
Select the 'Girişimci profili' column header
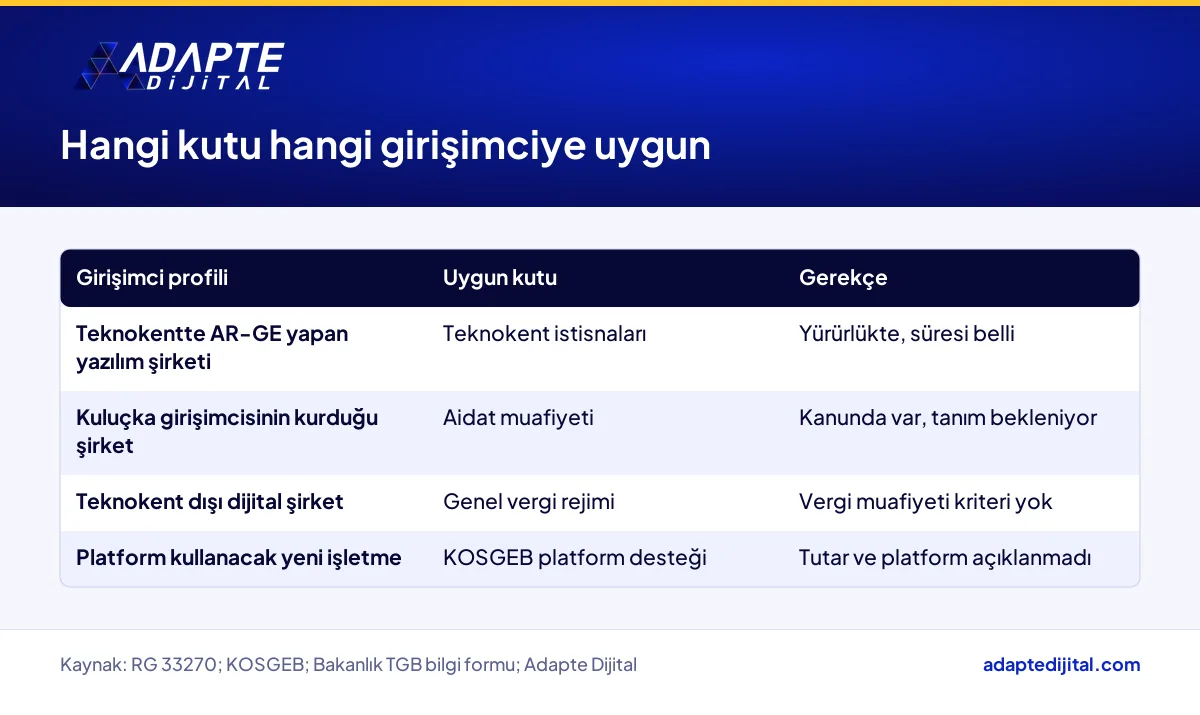(152, 278)
